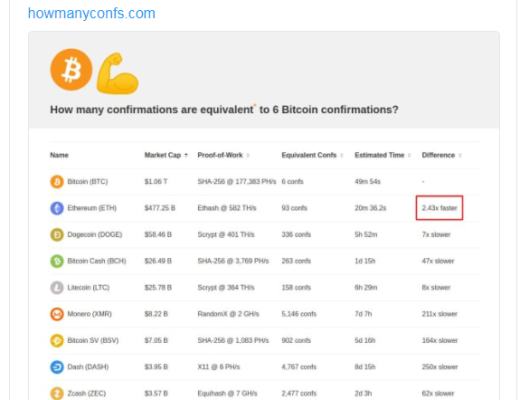This screenshot has width=520, height=400.
Task: Click the X11 @ 6 PH/s cell
Action: point(218,367)
